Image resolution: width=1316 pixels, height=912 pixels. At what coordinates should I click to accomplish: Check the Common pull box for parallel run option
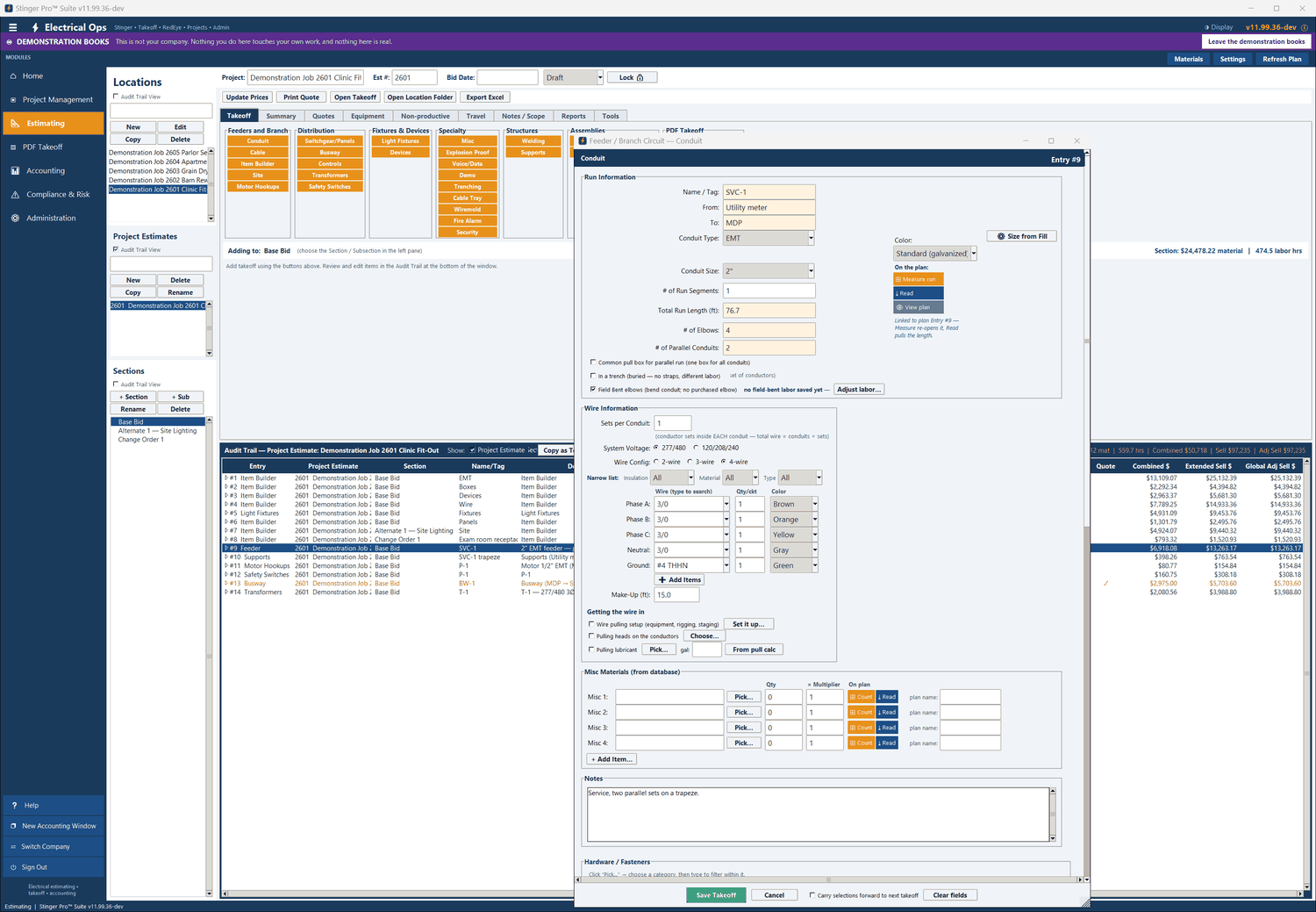pos(594,362)
